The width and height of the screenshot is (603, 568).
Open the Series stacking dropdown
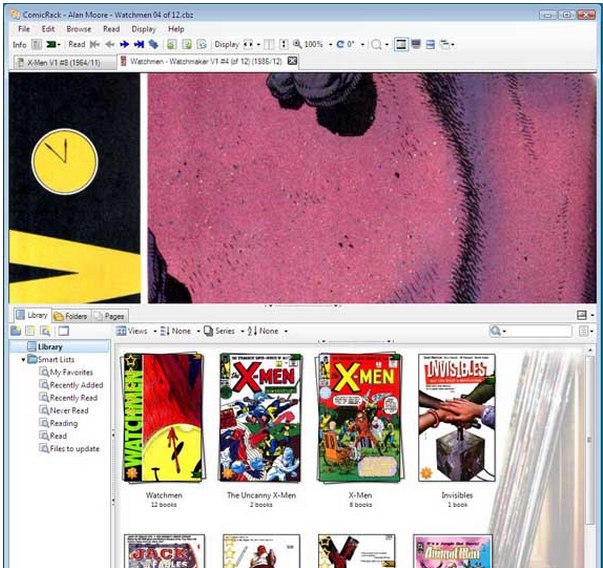pos(224,331)
